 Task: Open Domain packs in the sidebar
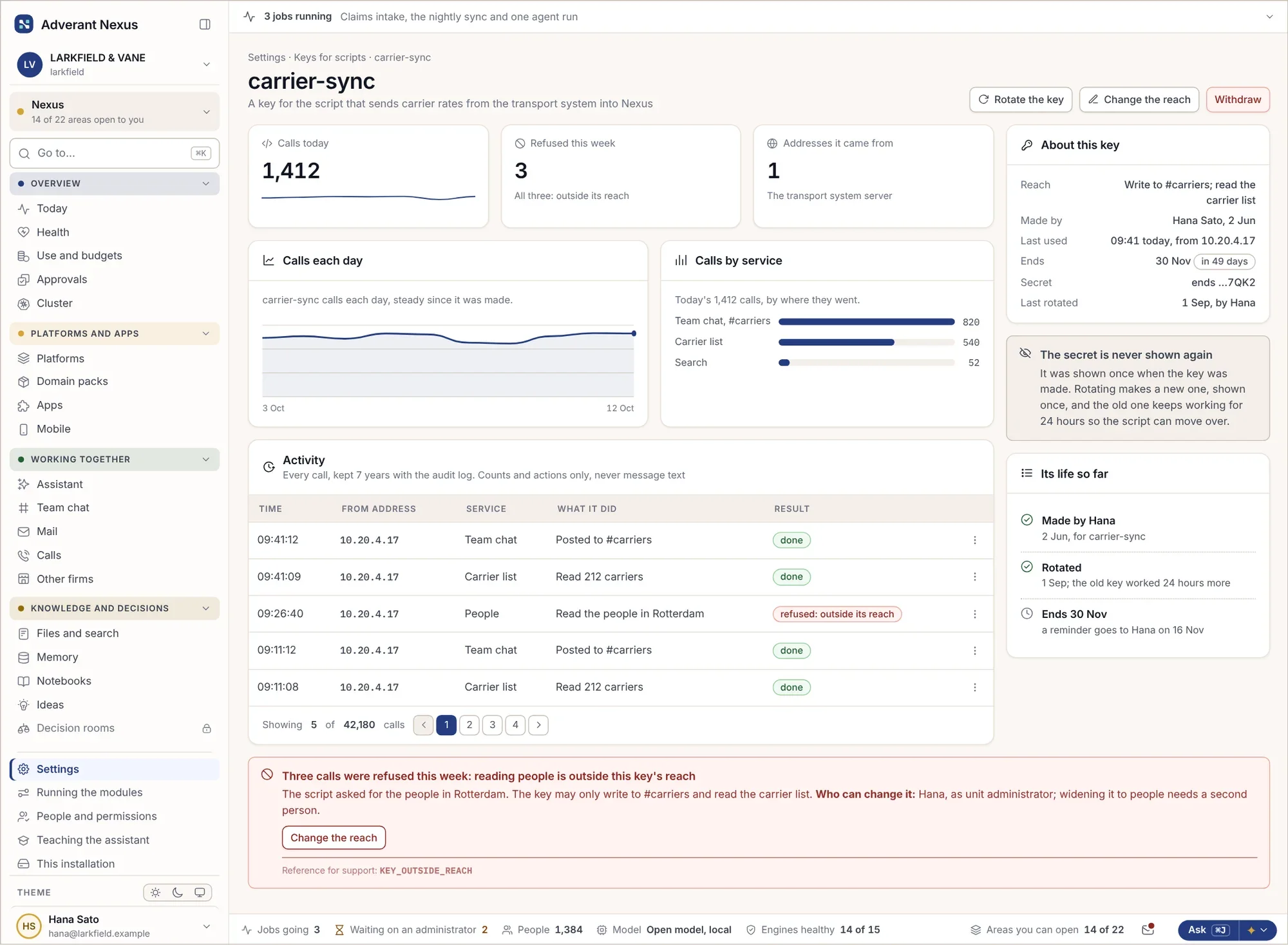(115, 382)
